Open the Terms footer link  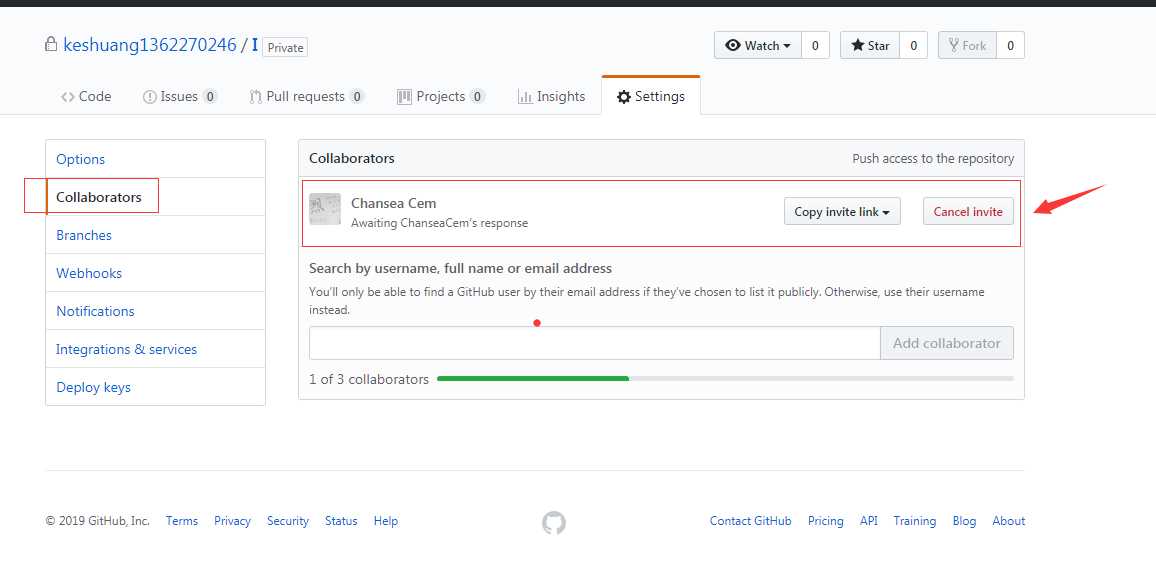tap(181, 521)
